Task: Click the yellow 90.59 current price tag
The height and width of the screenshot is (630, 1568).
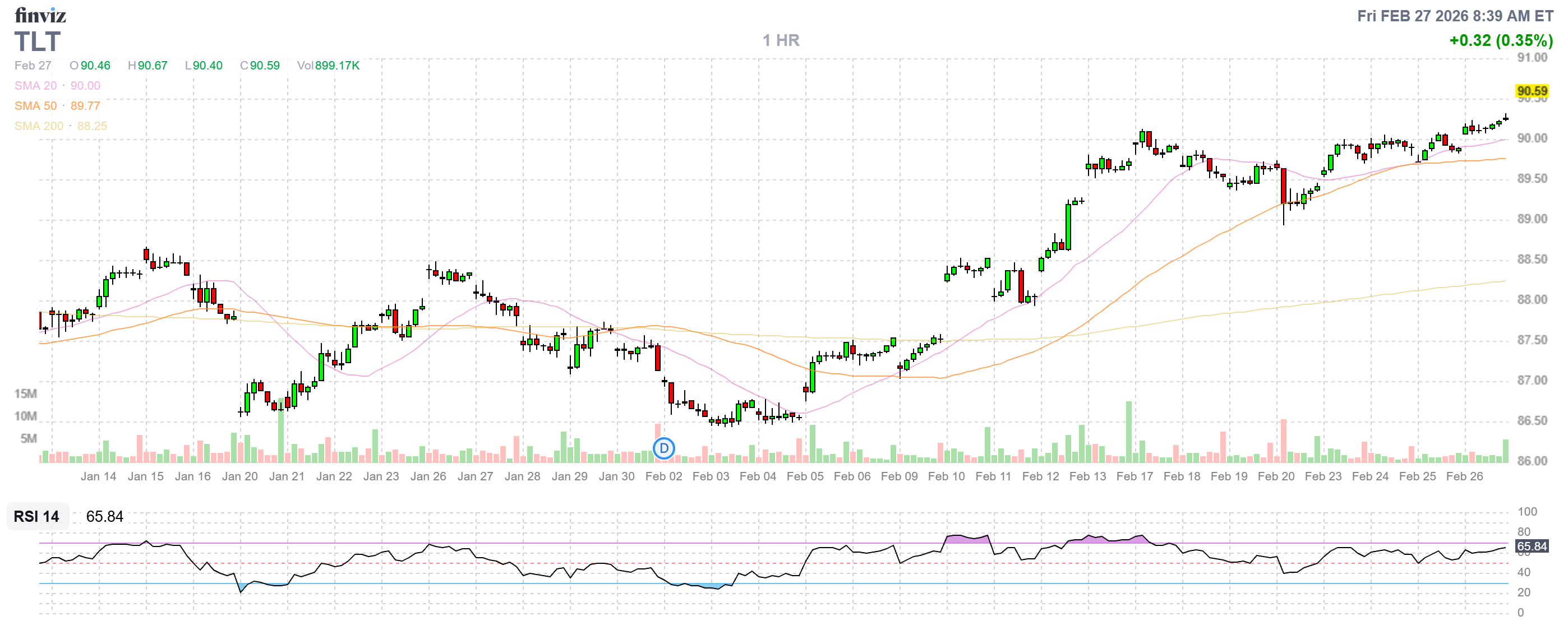Action: coord(1532,91)
